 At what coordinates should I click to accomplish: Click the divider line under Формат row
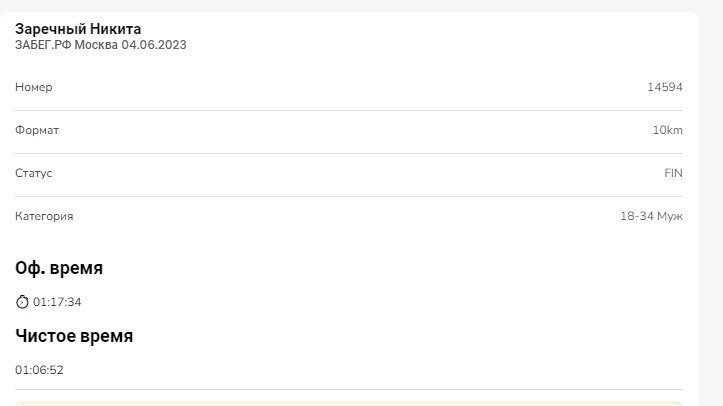coord(349,153)
